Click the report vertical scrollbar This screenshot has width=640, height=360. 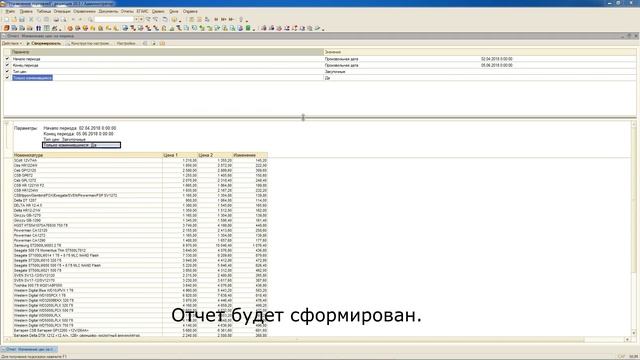click(x=633, y=229)
